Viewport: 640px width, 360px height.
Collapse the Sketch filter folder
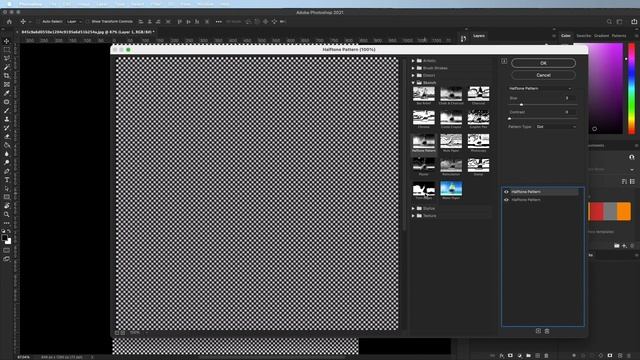click(x=413, y=83)
